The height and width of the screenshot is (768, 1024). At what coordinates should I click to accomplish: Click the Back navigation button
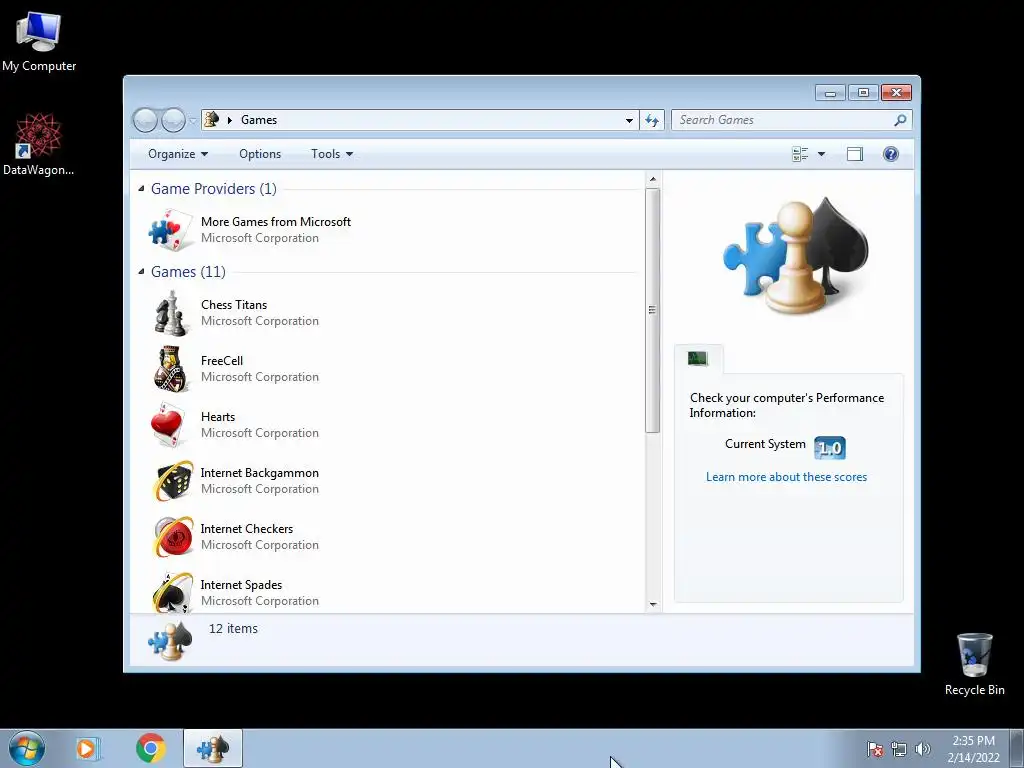point(145,120)
